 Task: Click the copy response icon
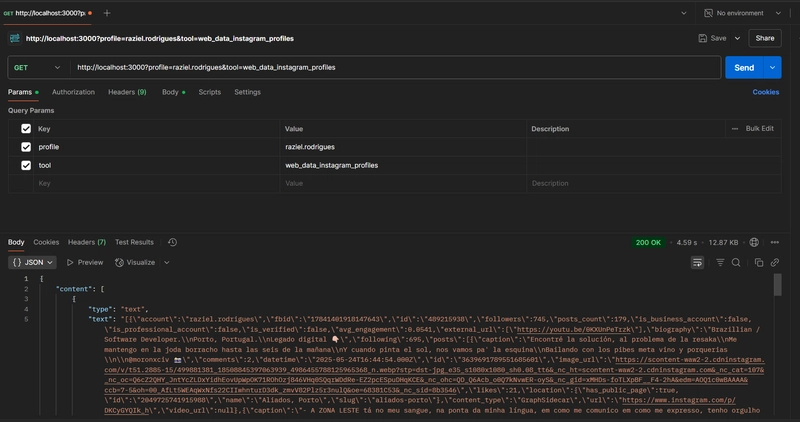pos(759,262)
